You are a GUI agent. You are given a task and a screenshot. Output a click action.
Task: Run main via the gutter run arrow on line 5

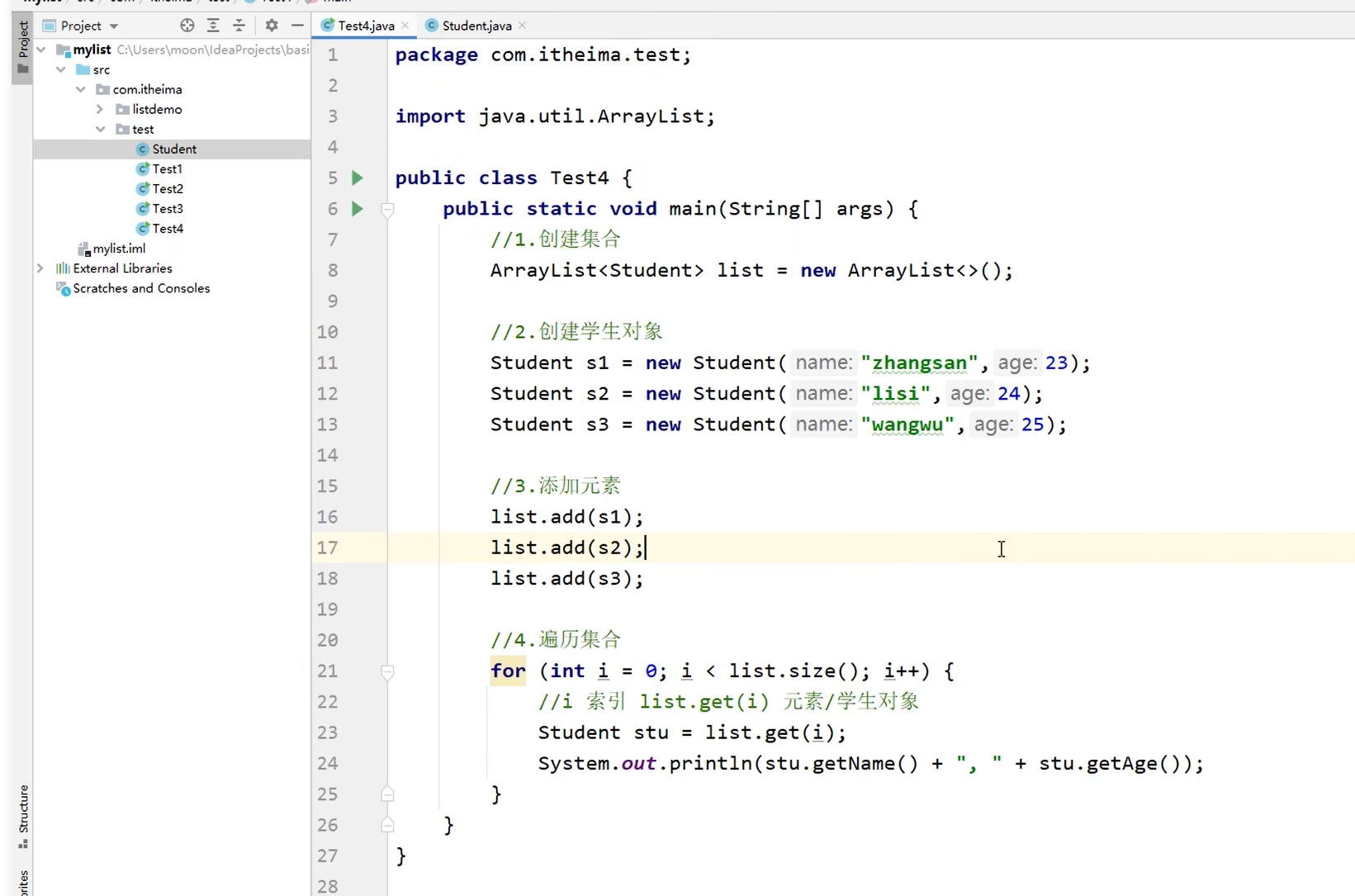tap(357, 178)
